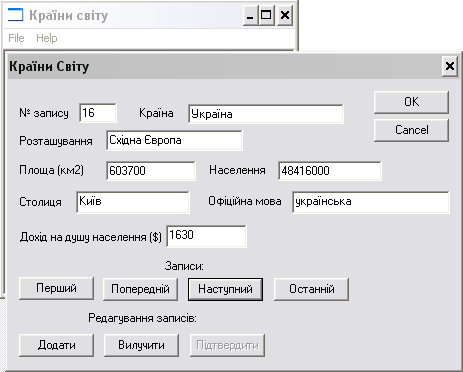Close the main Країни світу window
This screenshot has width=463, height=372.
coord(285,15)
